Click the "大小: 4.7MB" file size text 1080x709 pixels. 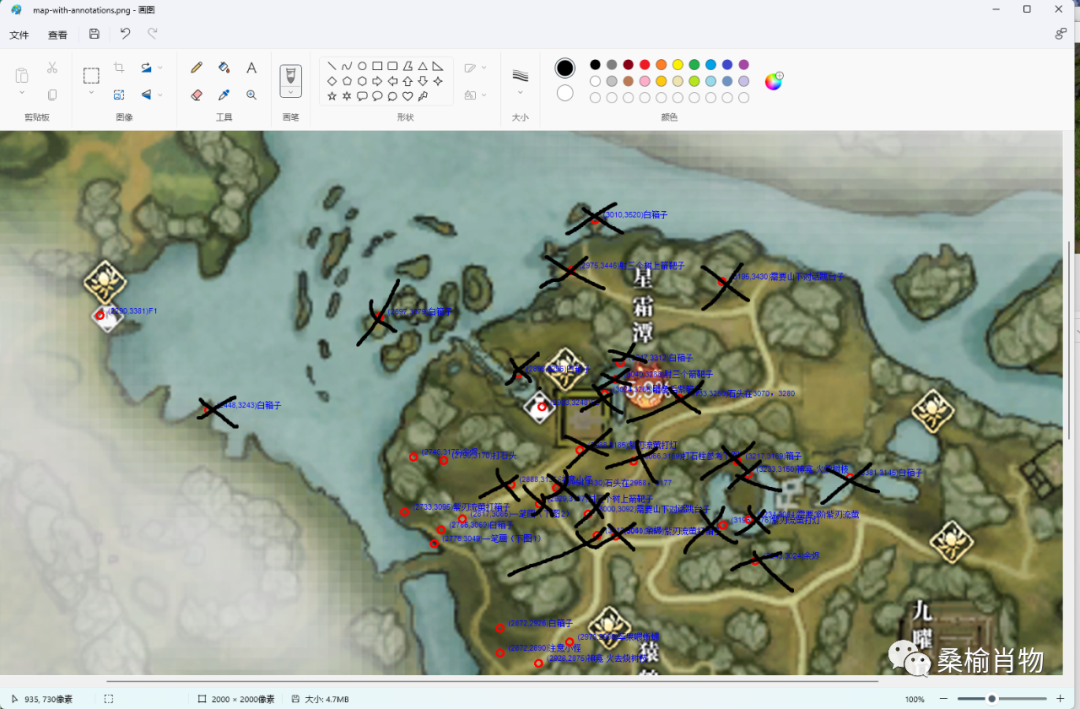[327, 699]
